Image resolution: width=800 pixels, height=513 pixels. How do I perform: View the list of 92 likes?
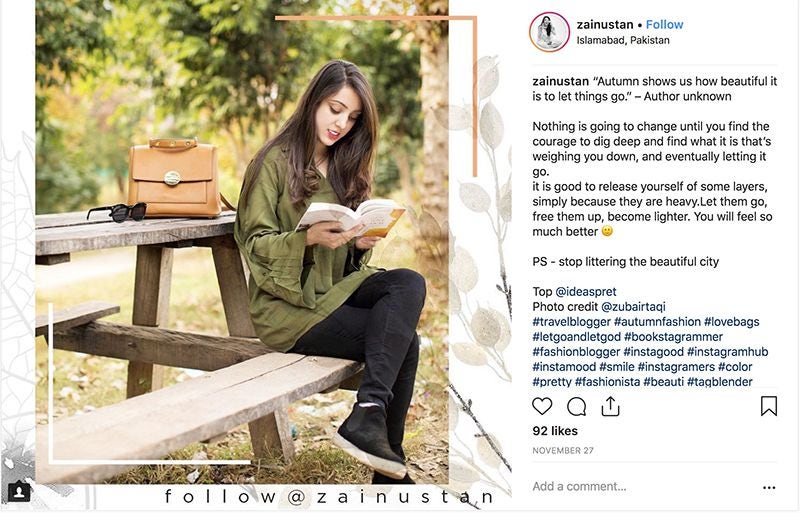[555, 431]
